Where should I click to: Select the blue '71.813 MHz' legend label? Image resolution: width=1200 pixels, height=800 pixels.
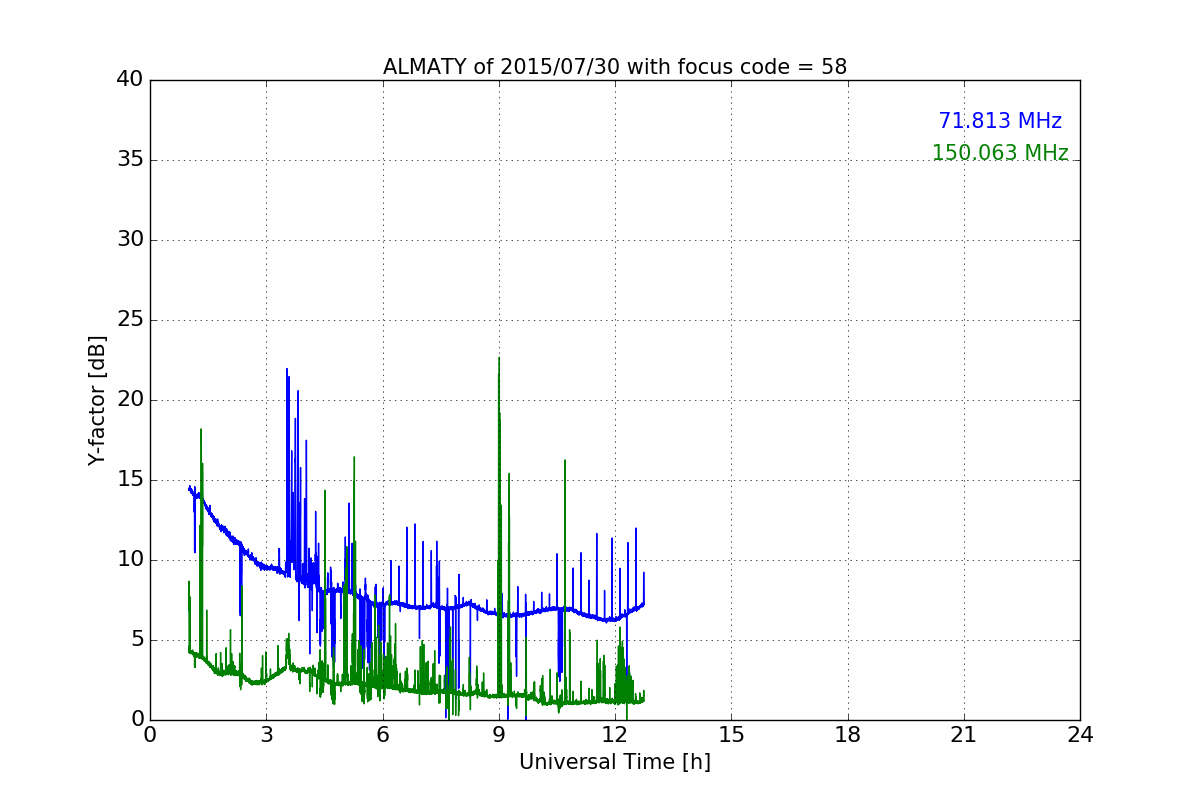[x=1000, y=121]
